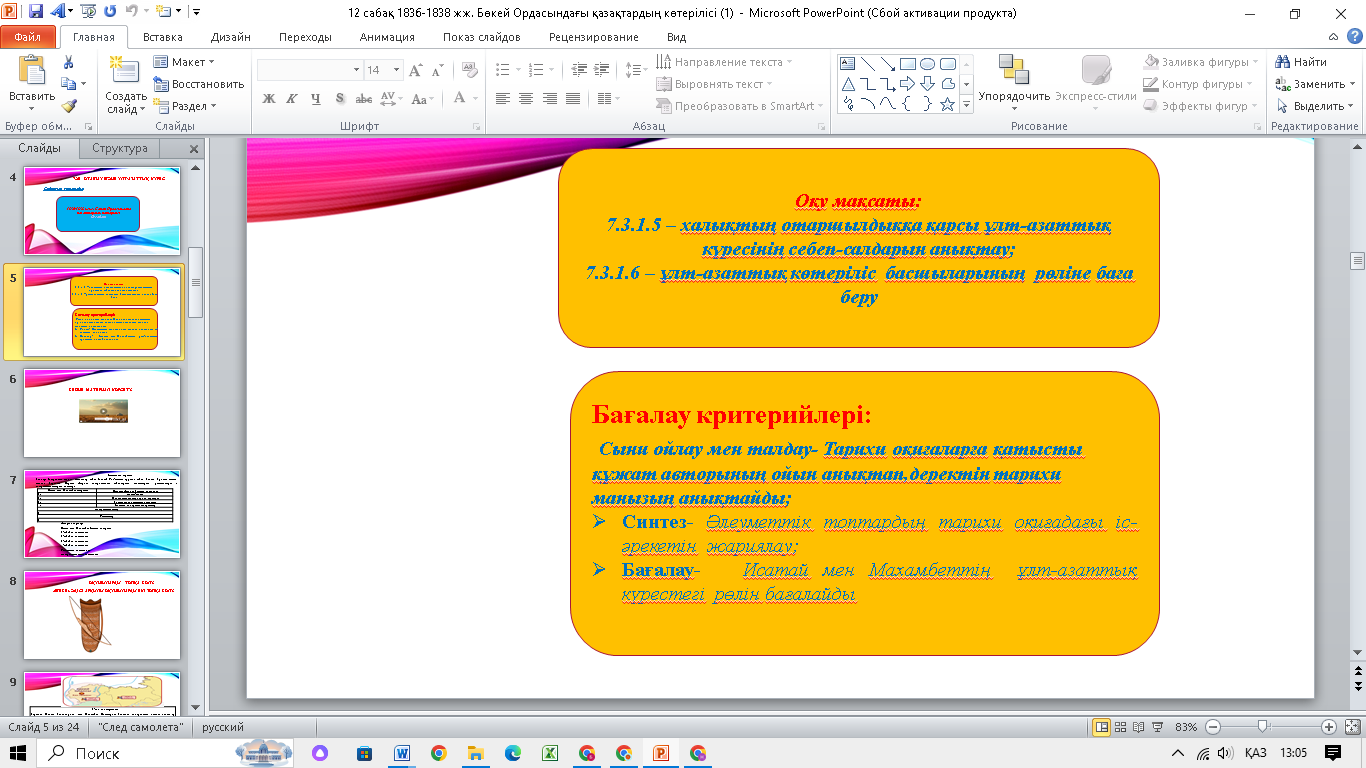The height and width of the screenshot is (768, 1366).
Task: Expand the Макет layout dropdown
Action: click(185, 62)
